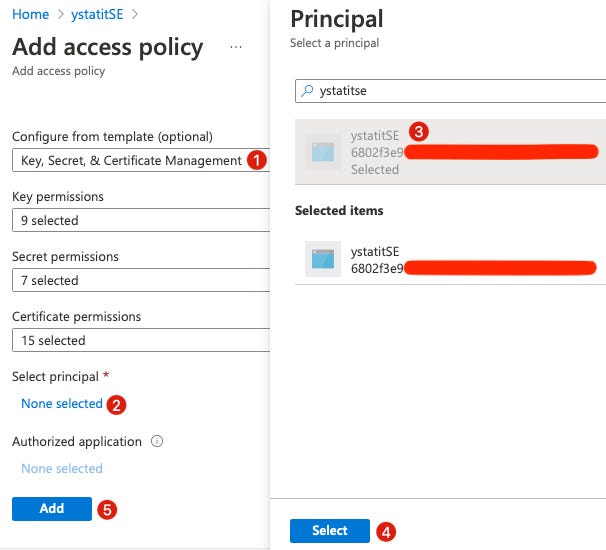Open Configure from template dropdown
The height and width of the screenshot is (550, 606).
pos(141,160)
